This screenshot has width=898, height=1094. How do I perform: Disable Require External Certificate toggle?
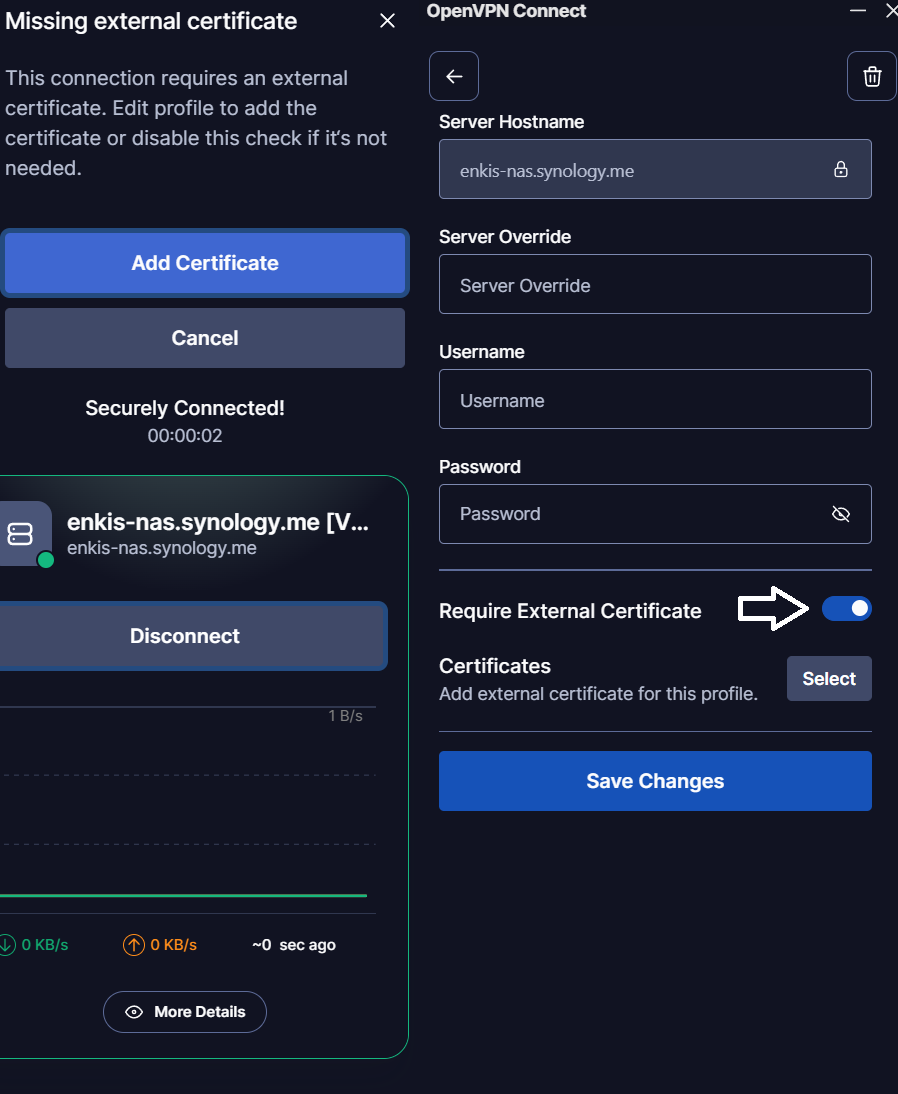(x=847, y=609)
